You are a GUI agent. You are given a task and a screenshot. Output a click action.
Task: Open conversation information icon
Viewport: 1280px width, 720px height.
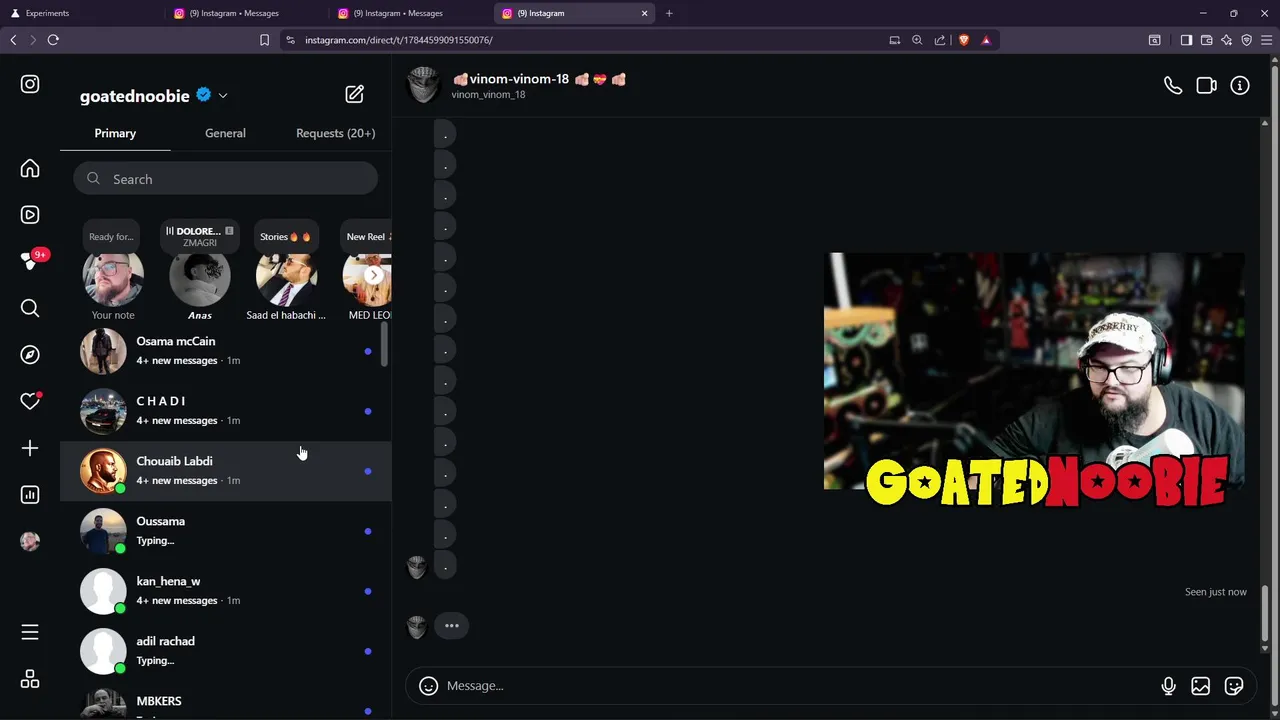(x=1240, y=86)
